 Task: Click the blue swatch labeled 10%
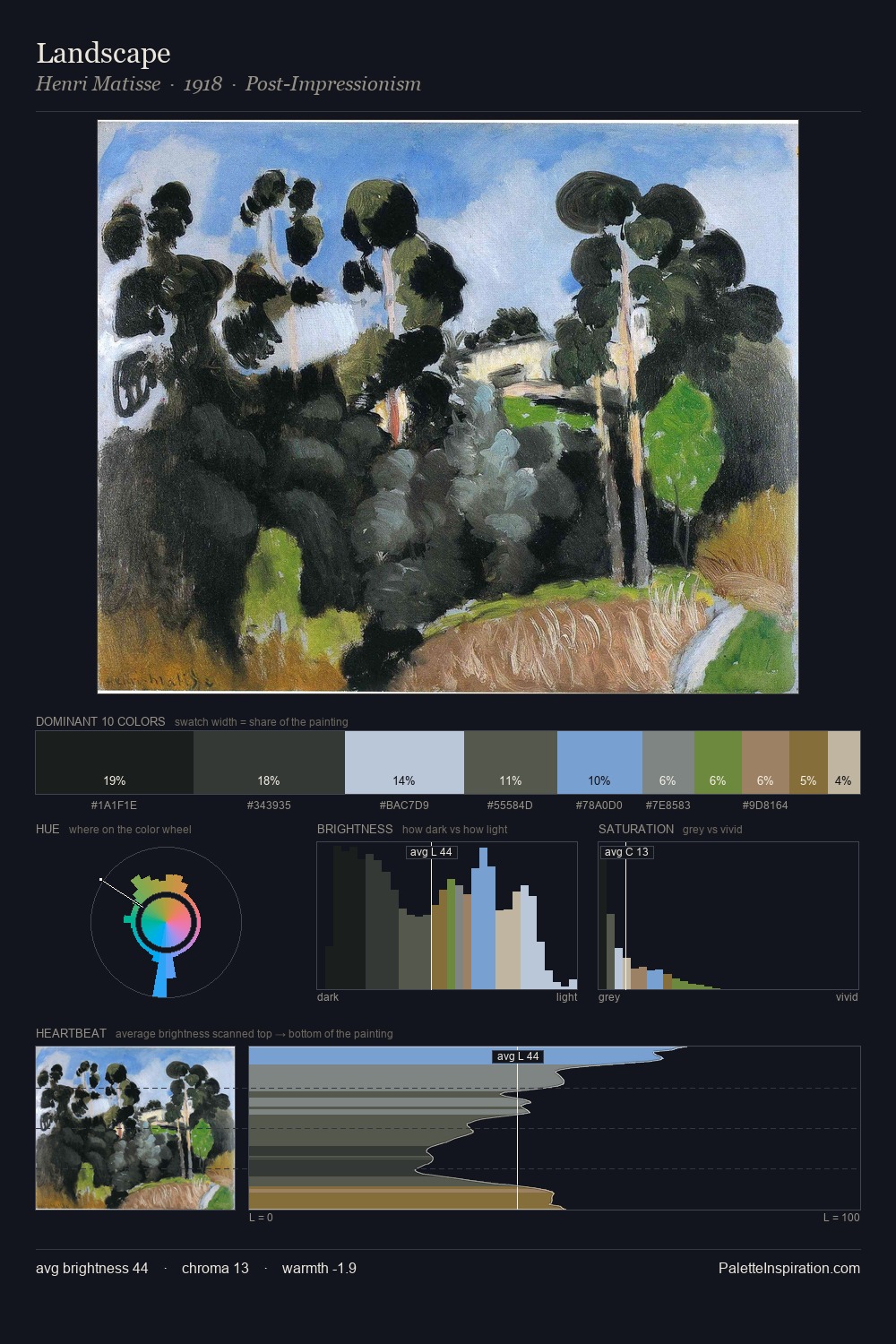tap(599, 762)
